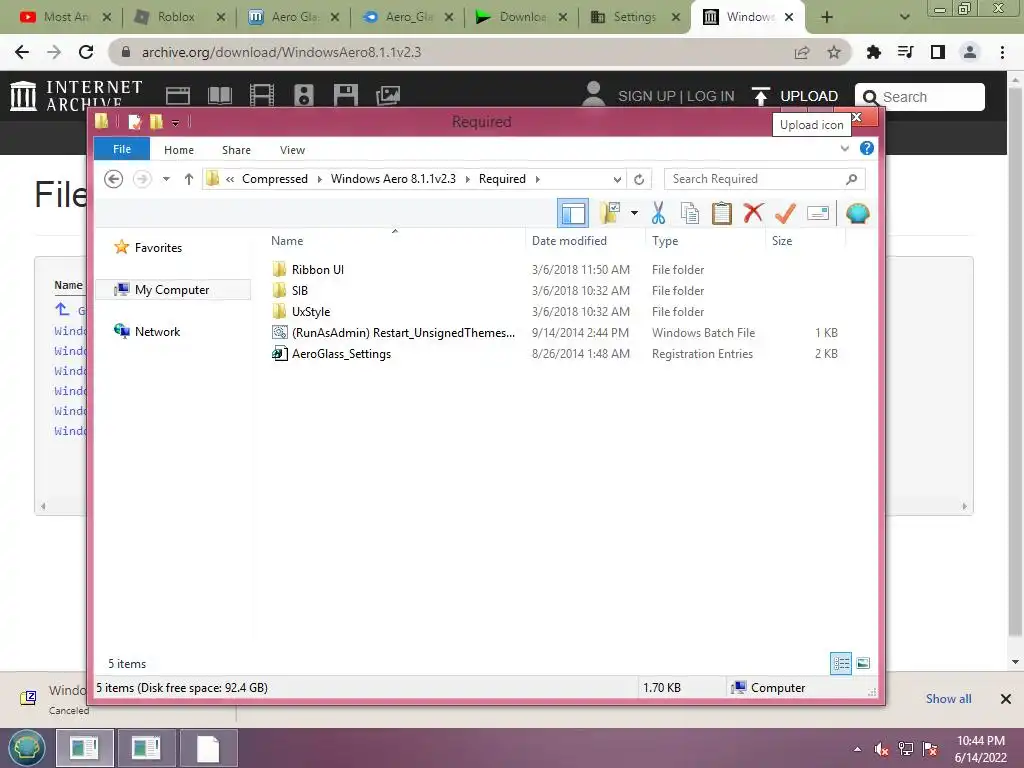Click the Start orb on taskbar
Image resolution: width=1024 pixels, height=768 pixels.
coord(27,748)
